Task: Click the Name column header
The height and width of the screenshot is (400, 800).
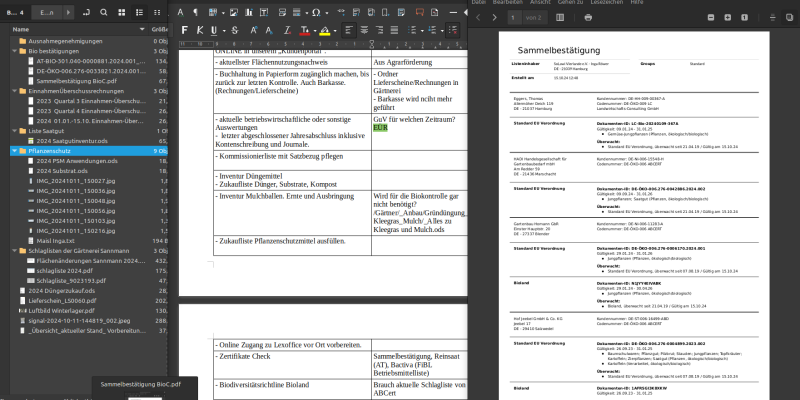Action: click(x=22, y=30)
